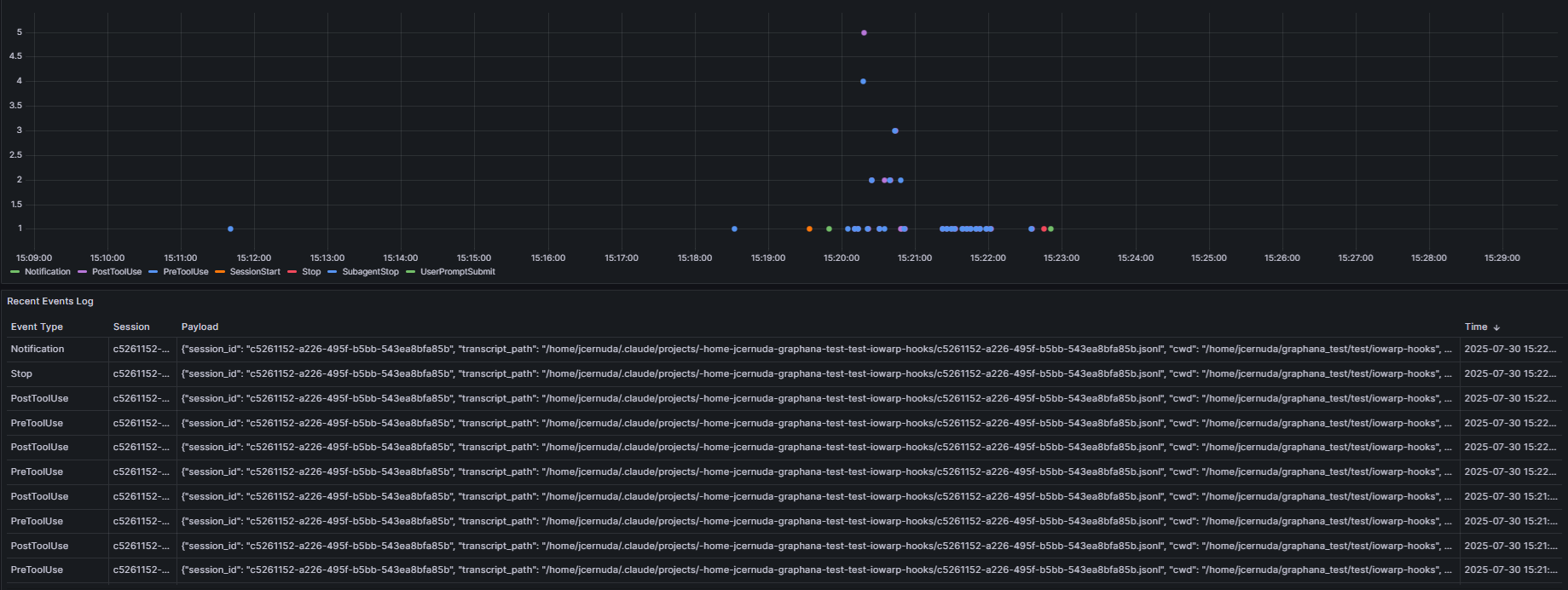Isolate the UserPromptSubmit series via its legend label
Screen dimensions: 1568x590
coord(457,272)
